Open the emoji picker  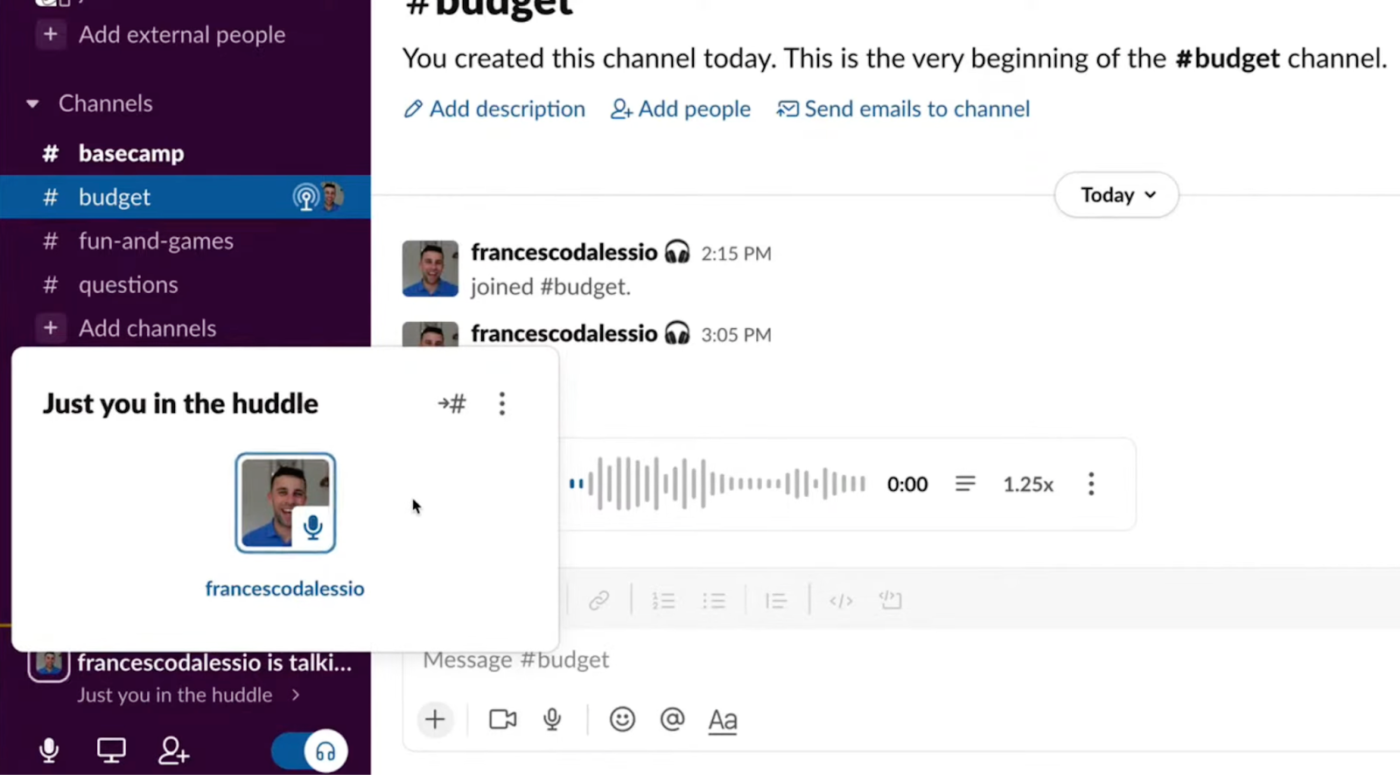click(622, 719)
